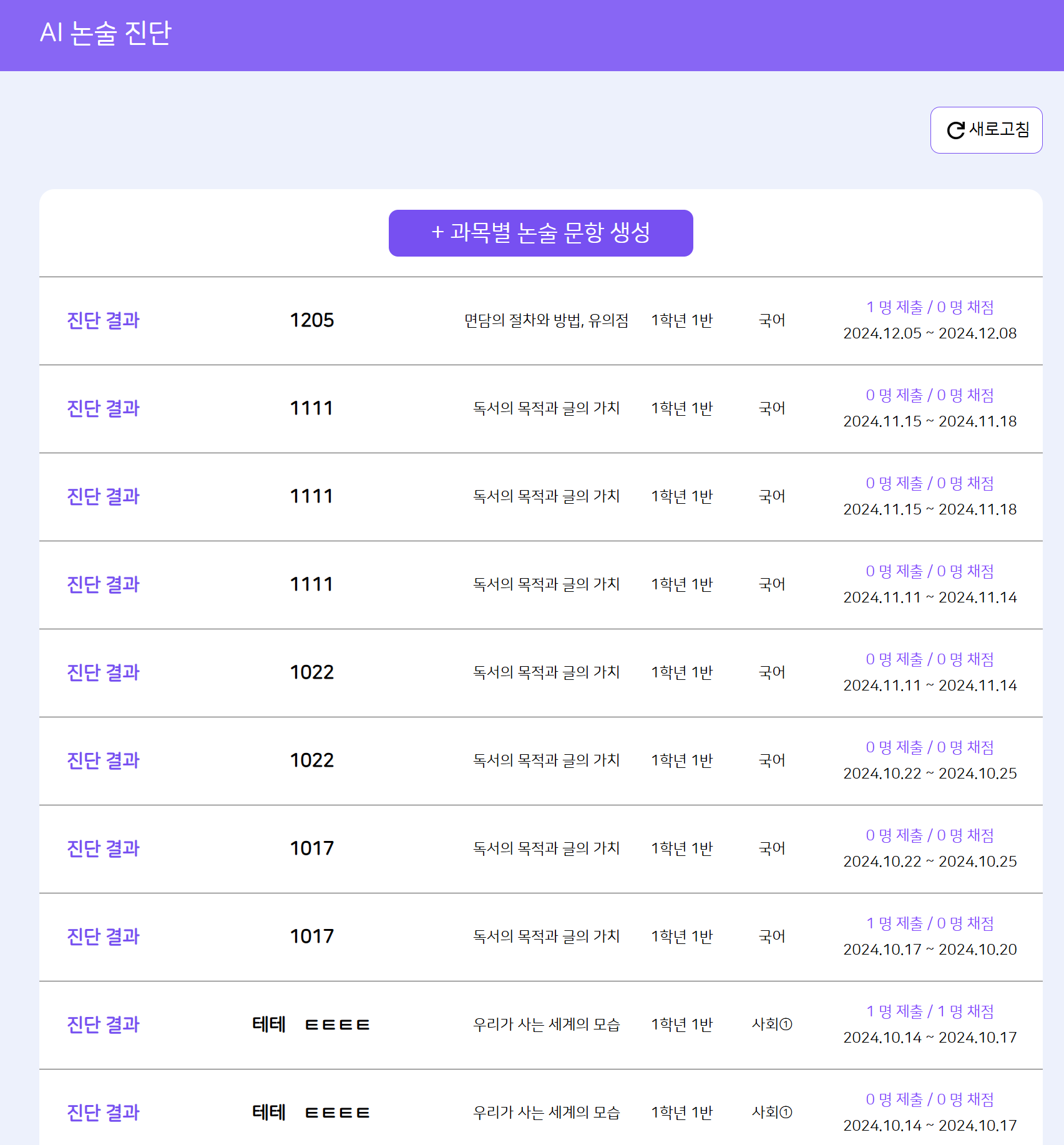
Task: Open 진단 결과 for 테테 row with 1 명 채점
Action: coord(104,1025)
